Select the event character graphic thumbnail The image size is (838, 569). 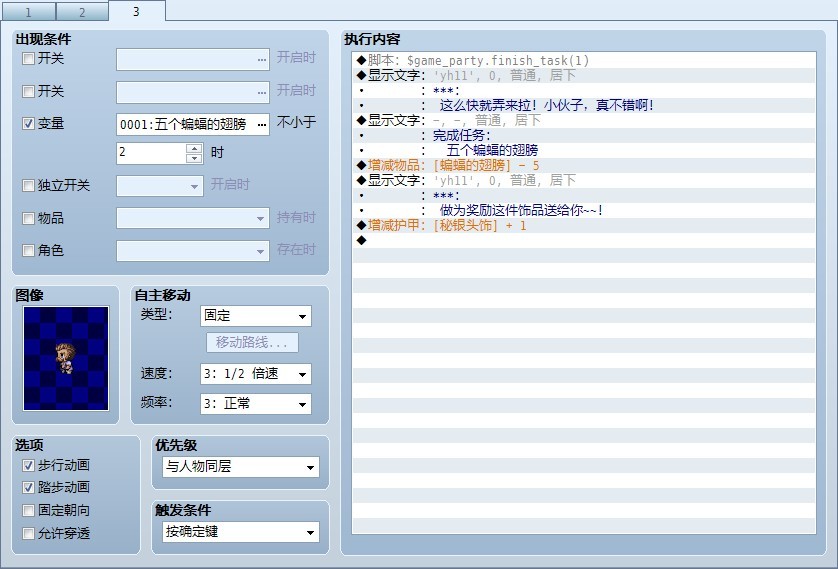[66, 358]
